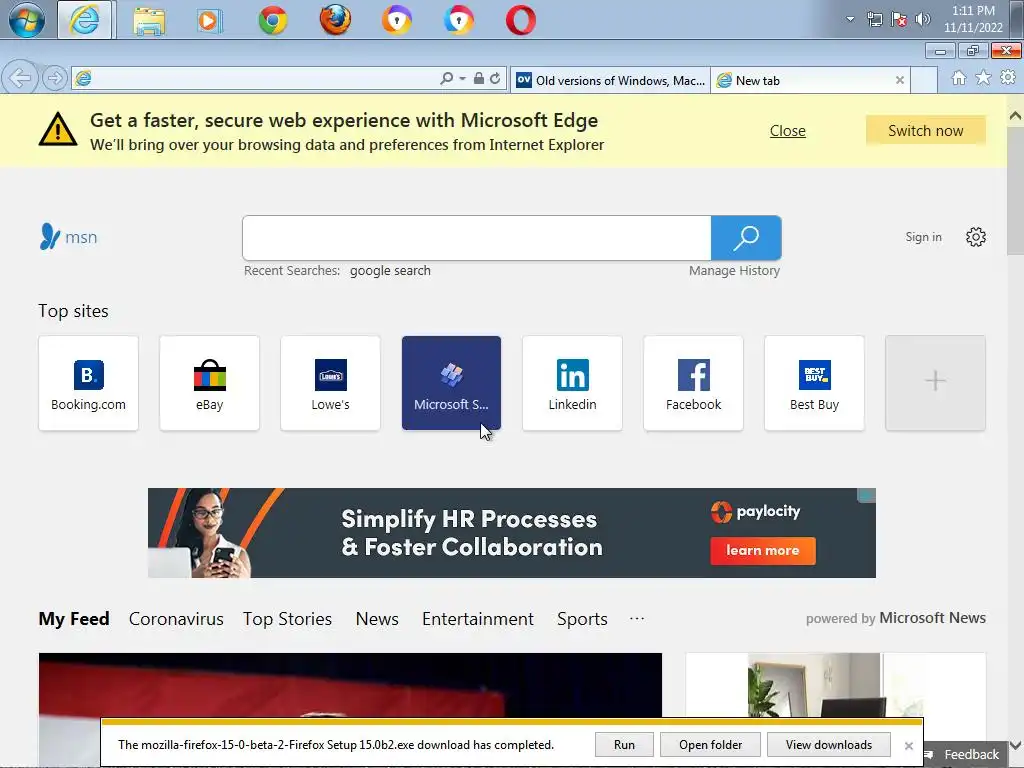Click the Feedback button

pyautogui.click(x=964, y=754)
